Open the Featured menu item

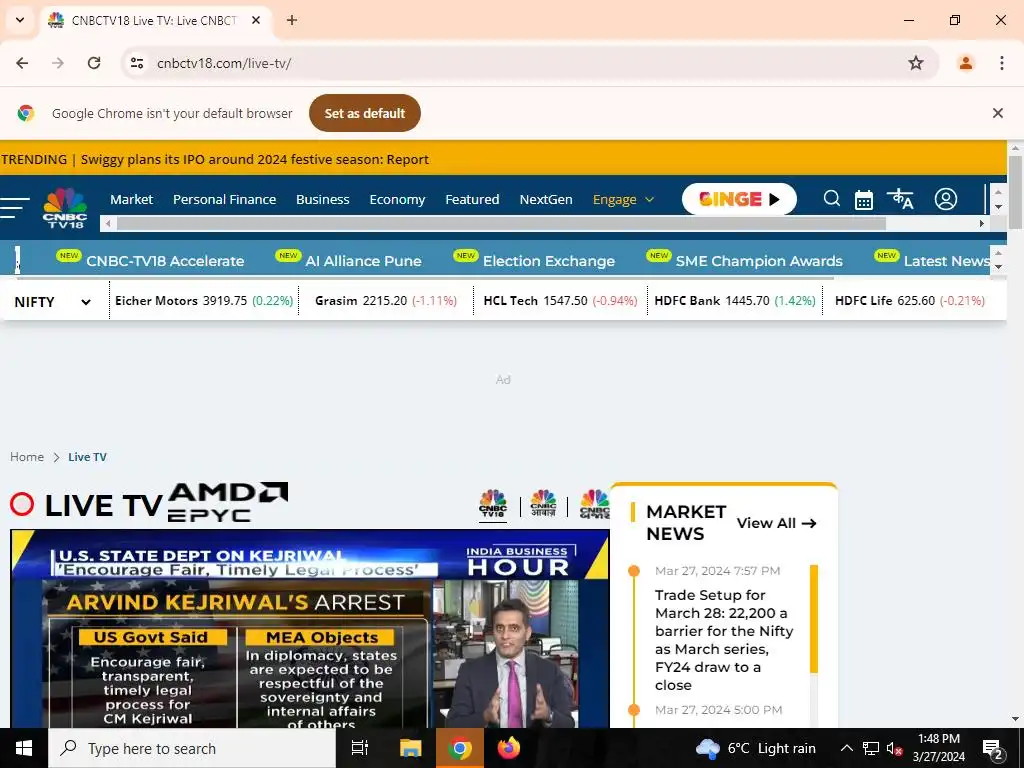pyautogui.click(x=472, y=199)
